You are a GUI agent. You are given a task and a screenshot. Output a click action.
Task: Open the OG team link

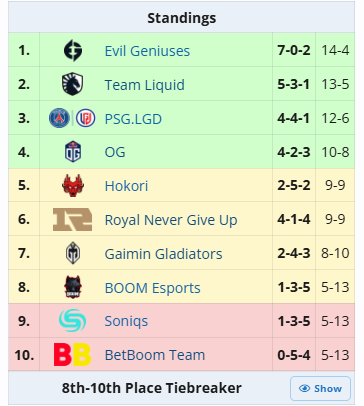(115, 152)
